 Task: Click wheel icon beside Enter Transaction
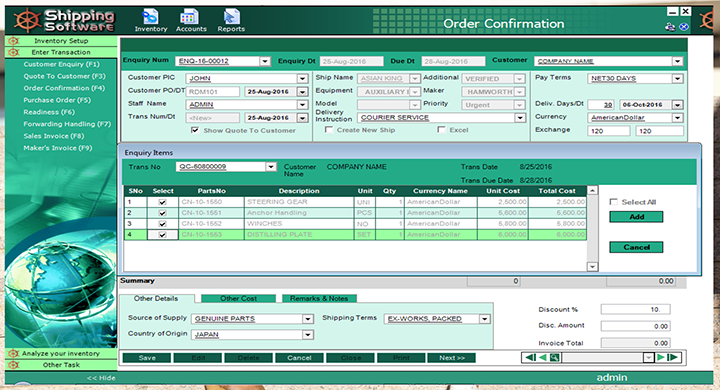(14, 52)
